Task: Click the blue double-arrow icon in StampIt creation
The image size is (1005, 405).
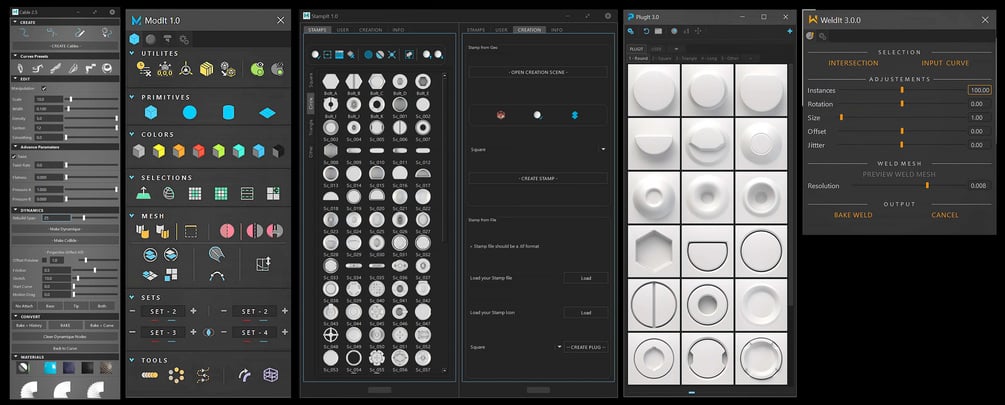Action: (574, 115)
